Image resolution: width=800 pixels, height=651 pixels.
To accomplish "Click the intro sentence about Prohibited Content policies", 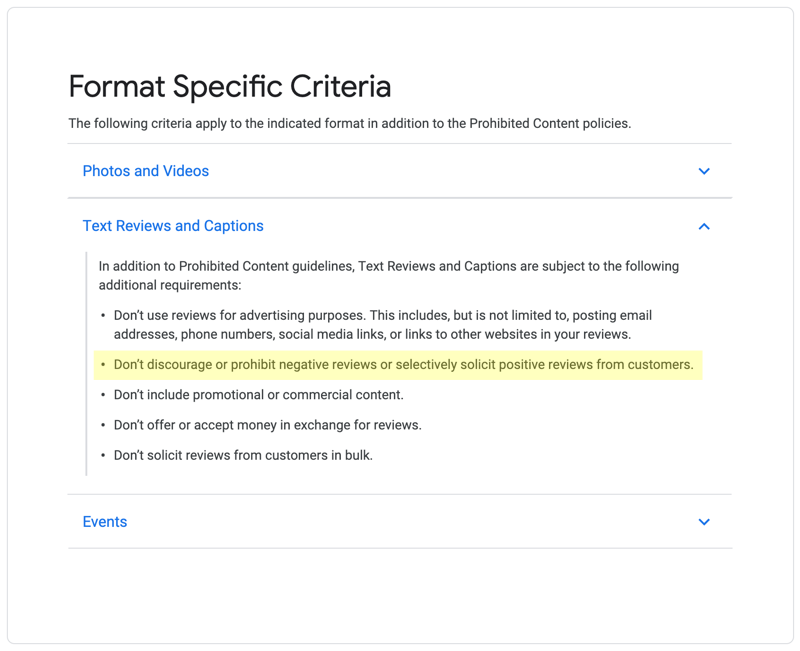I will tap(350, 123).
